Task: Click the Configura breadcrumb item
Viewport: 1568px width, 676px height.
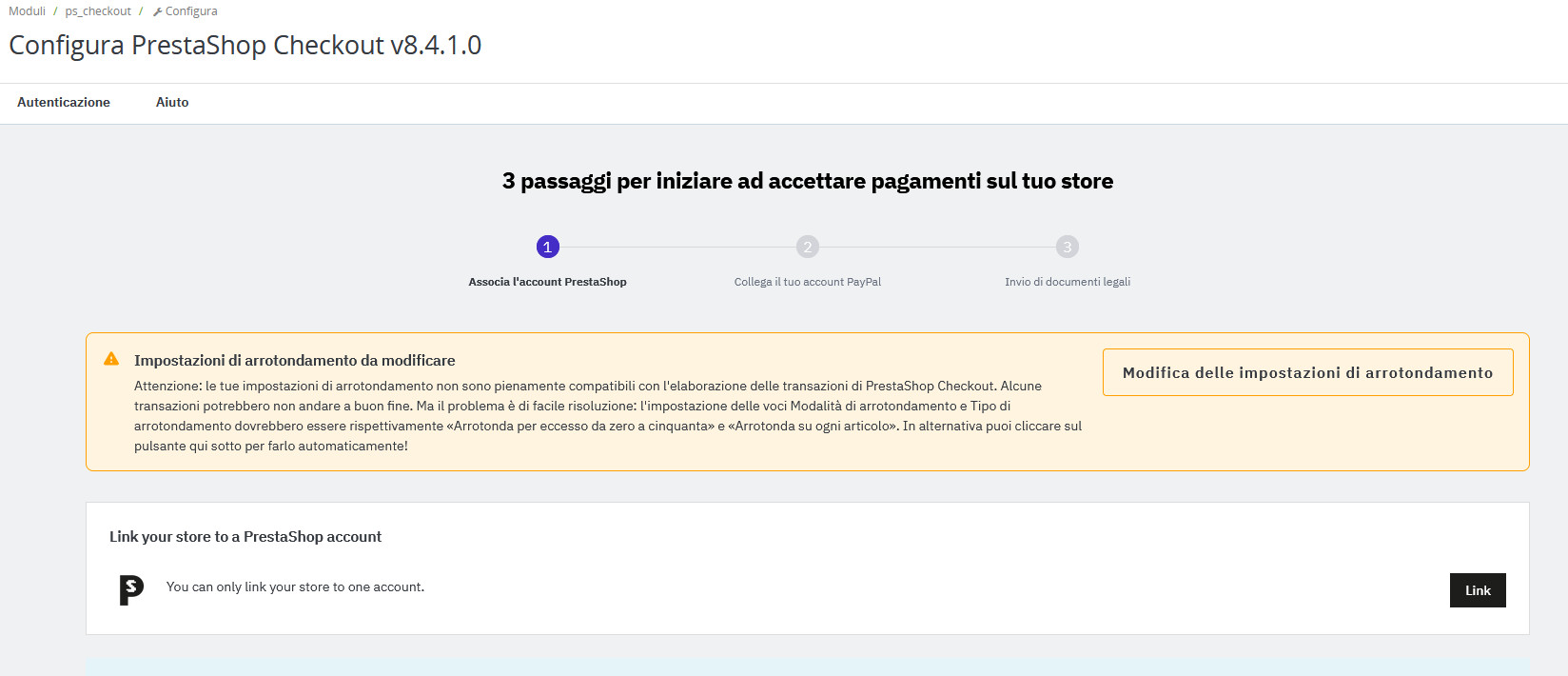Action: coord(190,11)
